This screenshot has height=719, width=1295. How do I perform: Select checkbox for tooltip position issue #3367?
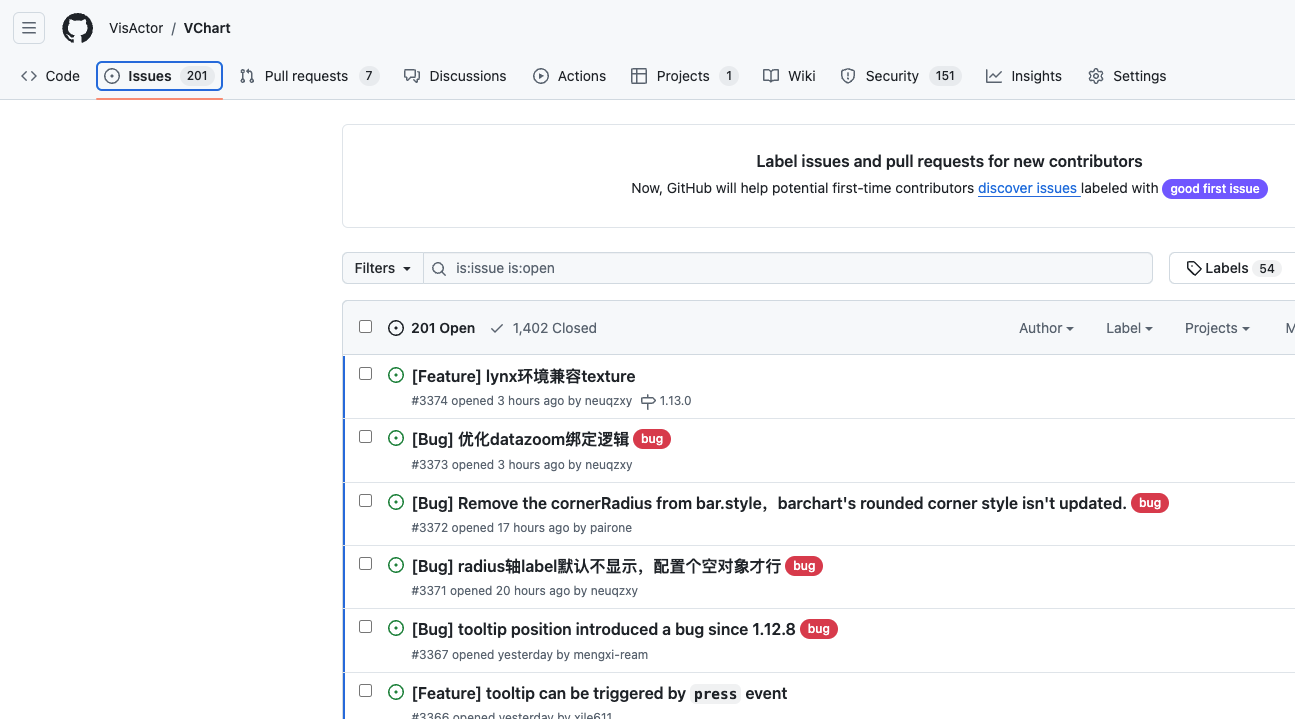pos(365,626)
